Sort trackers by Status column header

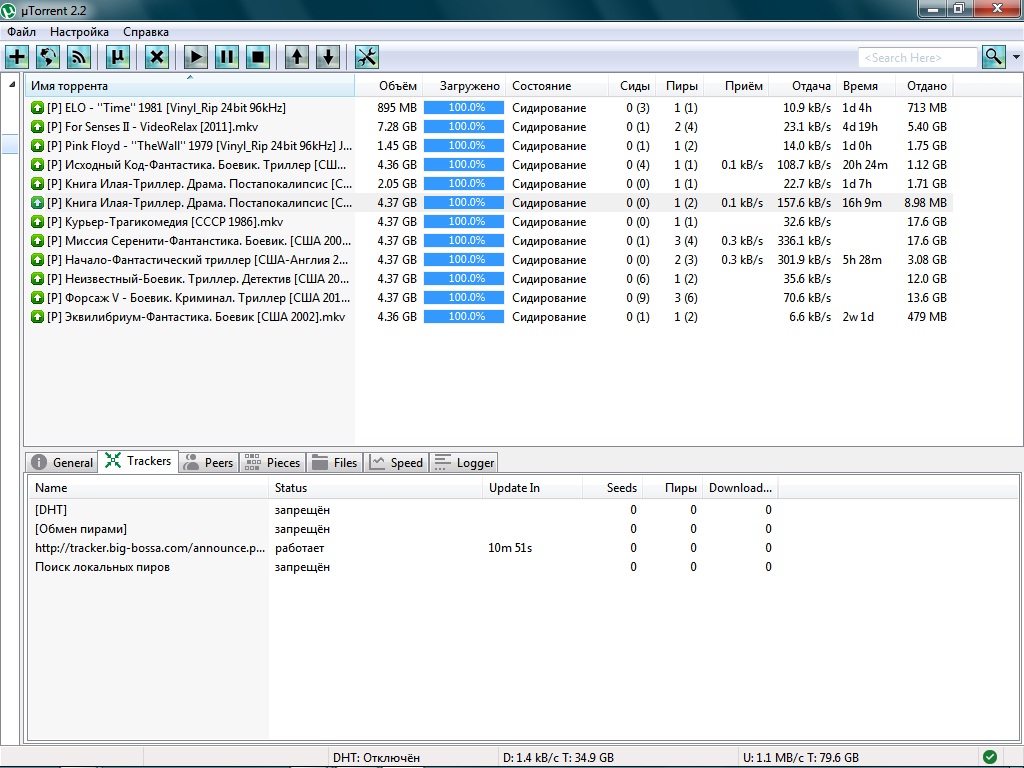click(376, 488)
